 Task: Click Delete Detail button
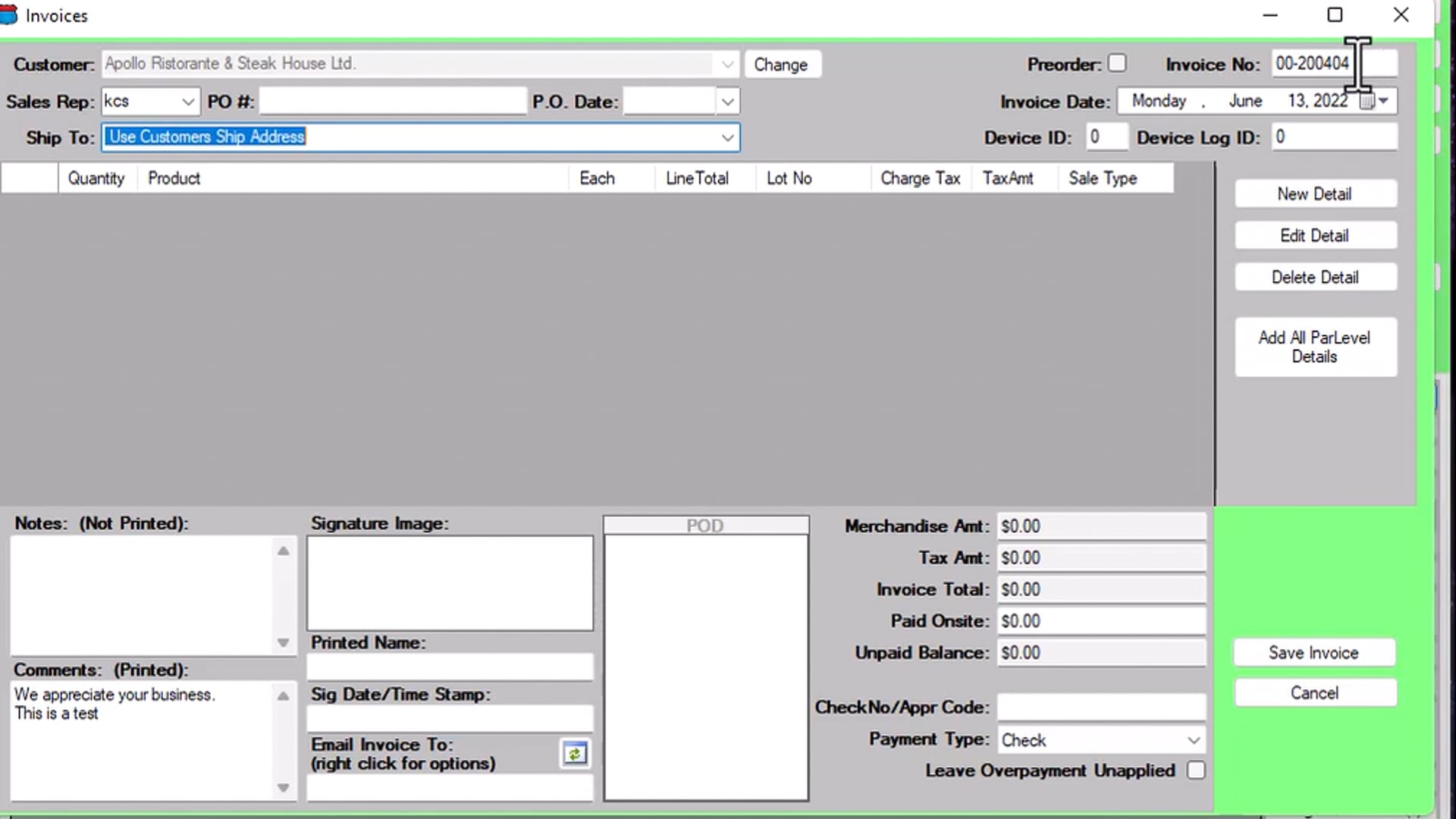(x=1315, y=277)
